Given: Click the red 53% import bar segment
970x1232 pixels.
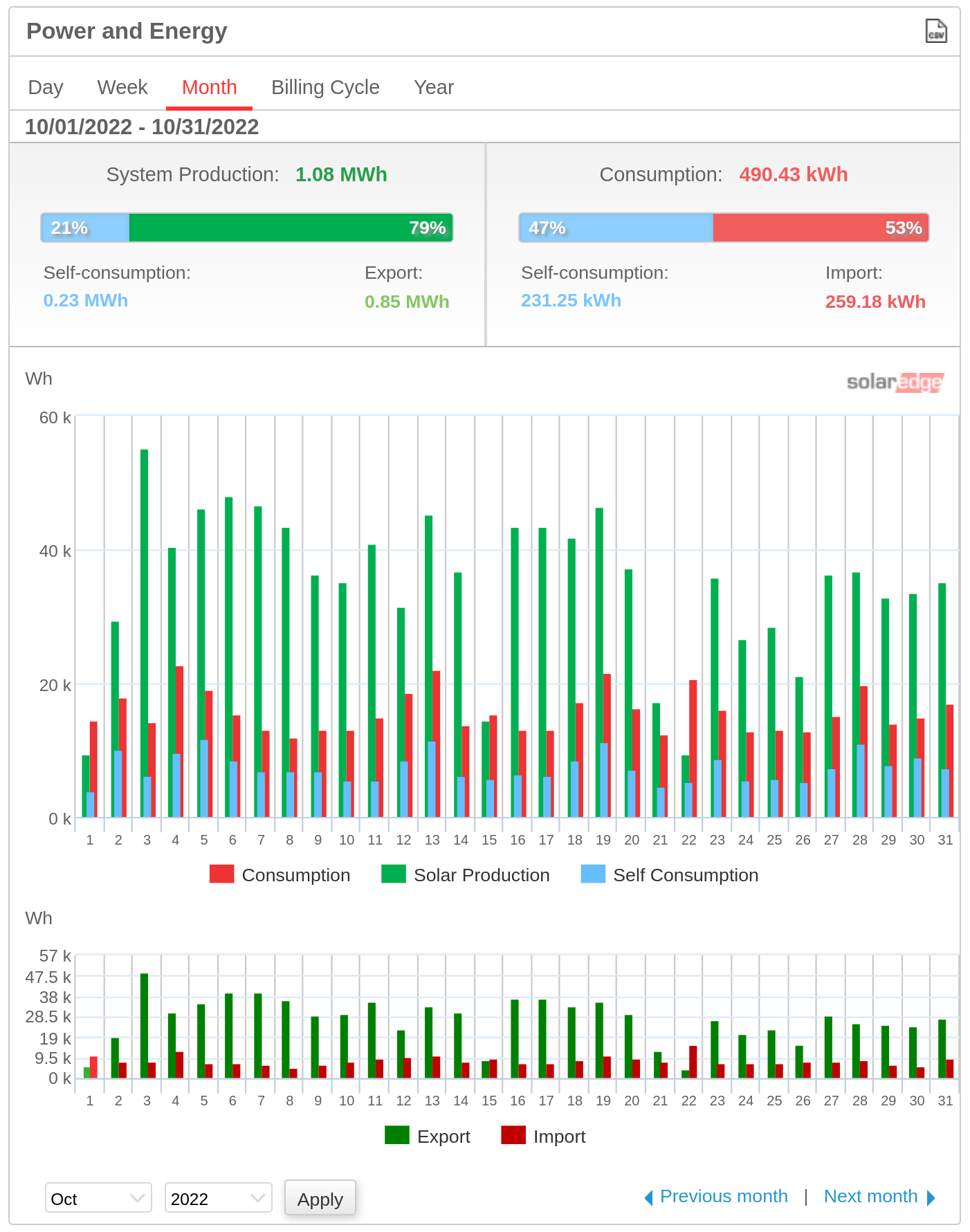Looking at the screenshot, I should (821, 228).
